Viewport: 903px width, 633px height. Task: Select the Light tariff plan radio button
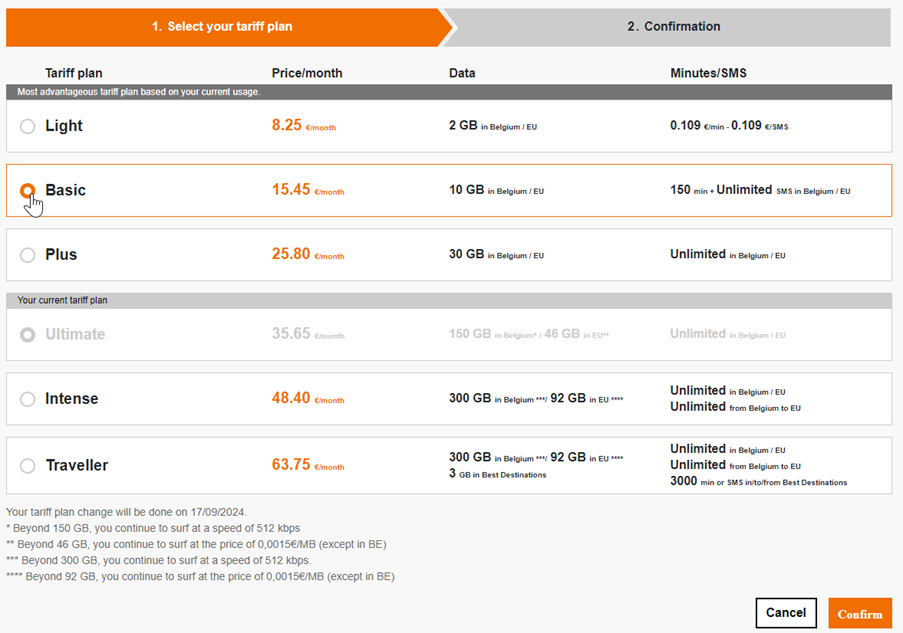[x=28, y=126]
